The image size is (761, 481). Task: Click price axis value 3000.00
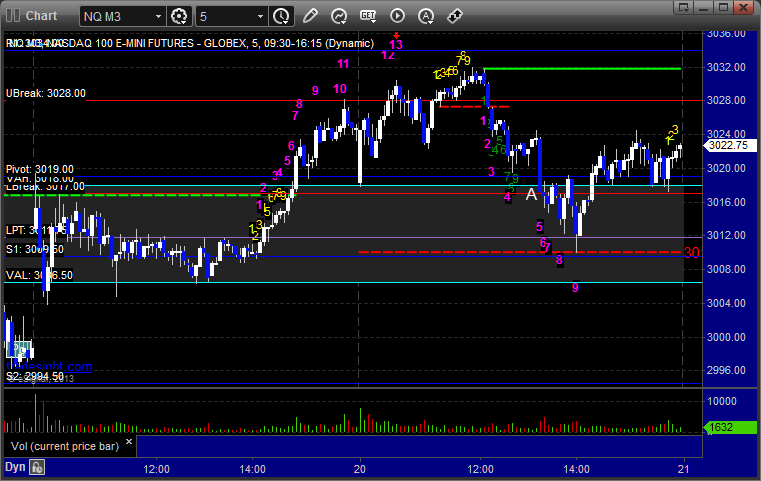(726, 337)
